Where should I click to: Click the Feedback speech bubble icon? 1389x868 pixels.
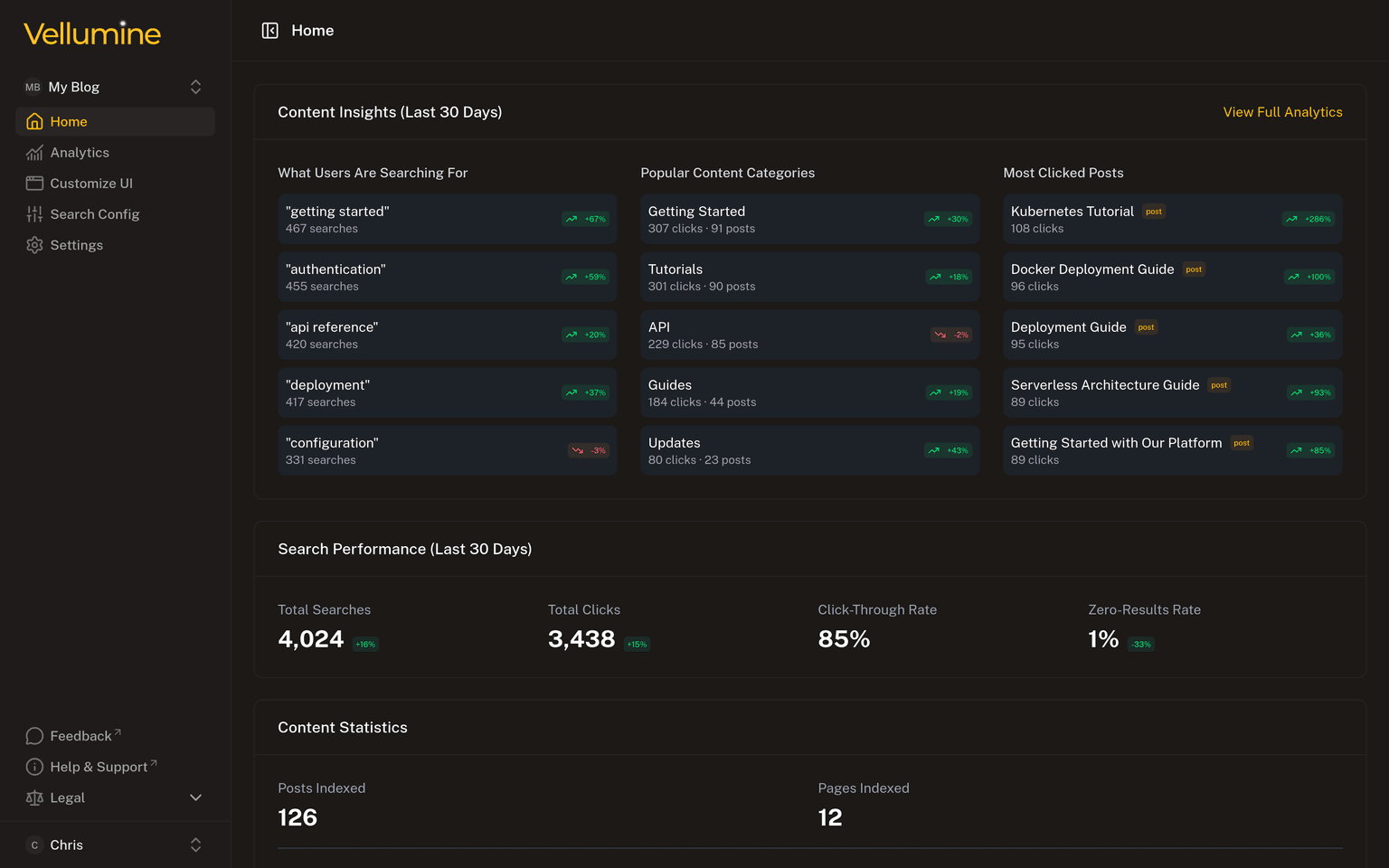pyautogui.click(x=33, y=735)
